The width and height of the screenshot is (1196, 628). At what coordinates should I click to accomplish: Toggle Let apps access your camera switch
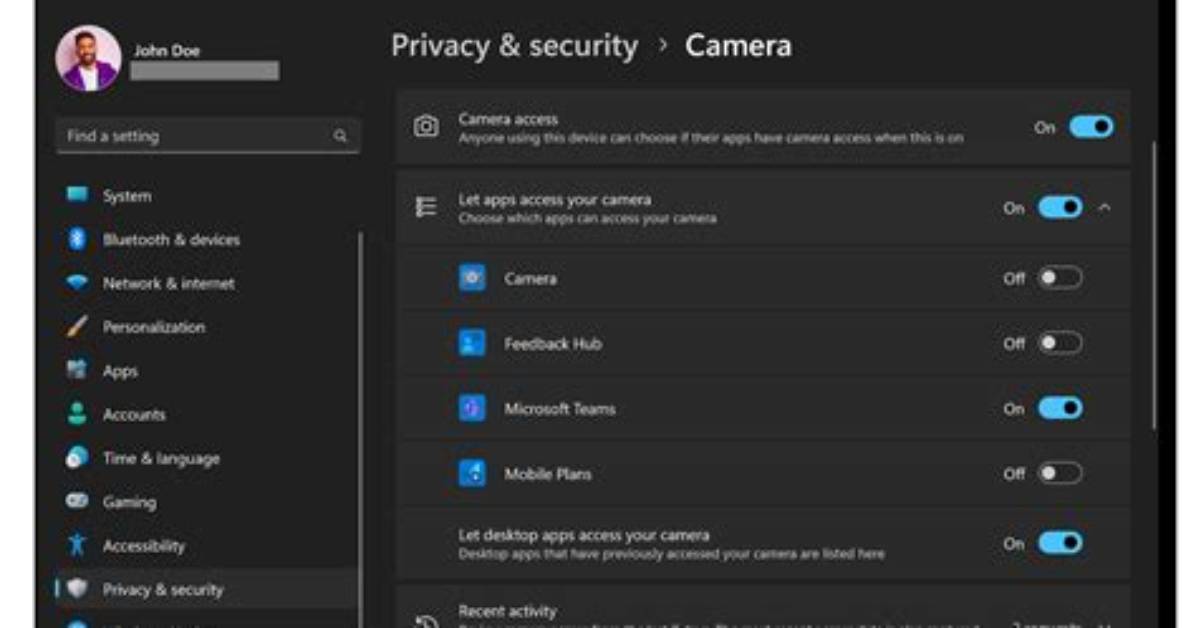pyautogui.click(x=1060, y=207)
